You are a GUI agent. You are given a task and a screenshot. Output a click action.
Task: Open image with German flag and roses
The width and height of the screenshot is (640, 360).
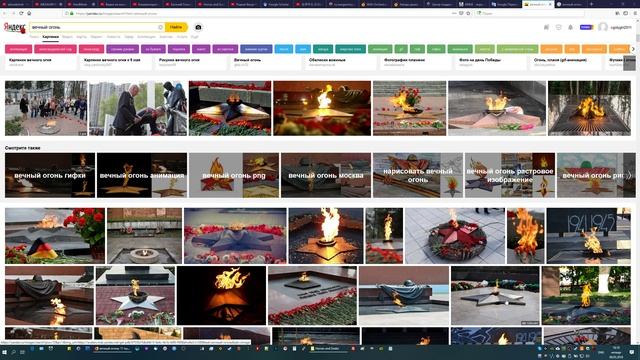(x=55, y=236)
